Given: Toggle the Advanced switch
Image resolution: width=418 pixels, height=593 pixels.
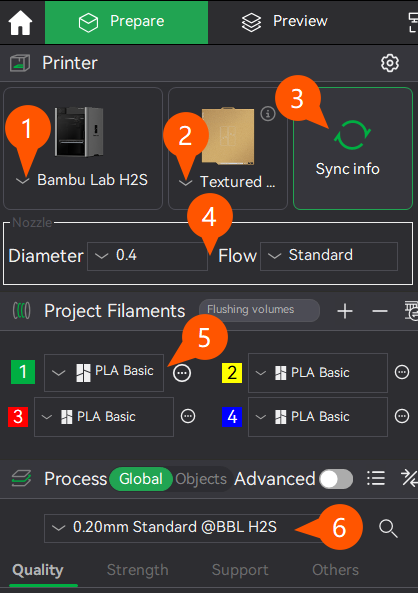Looking at the screenshot, I should click(x=336, y=479).
